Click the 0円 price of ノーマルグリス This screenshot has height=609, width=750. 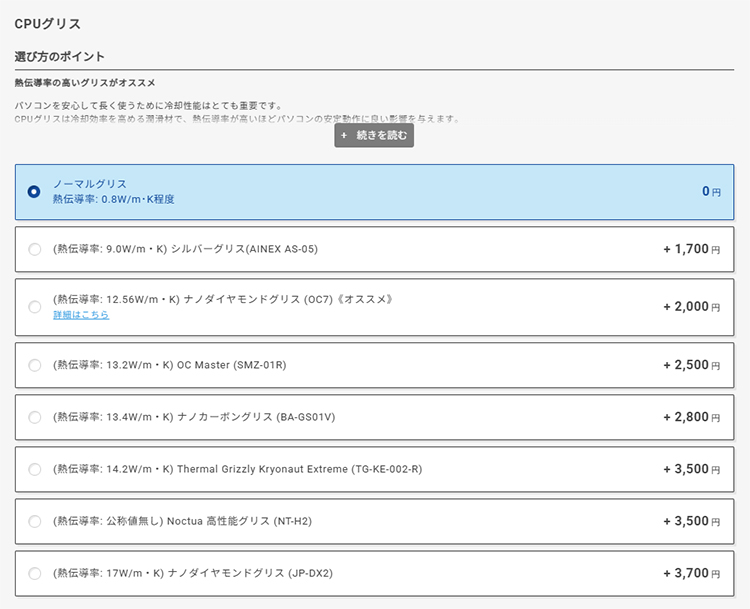coord(710,191)
